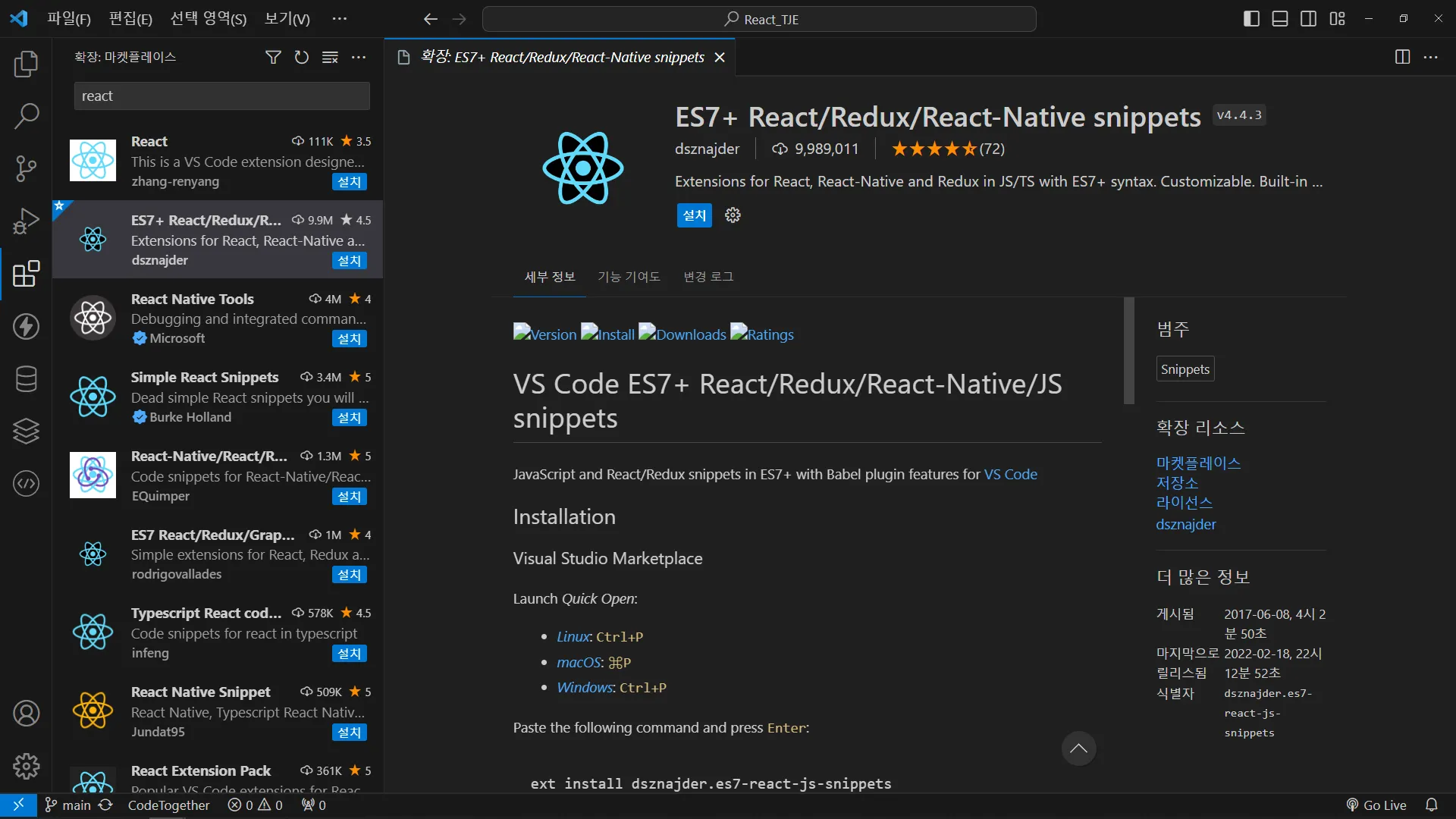Open marketplace views more actions ellipsis

pyautogui.click(x=359, y=57)
